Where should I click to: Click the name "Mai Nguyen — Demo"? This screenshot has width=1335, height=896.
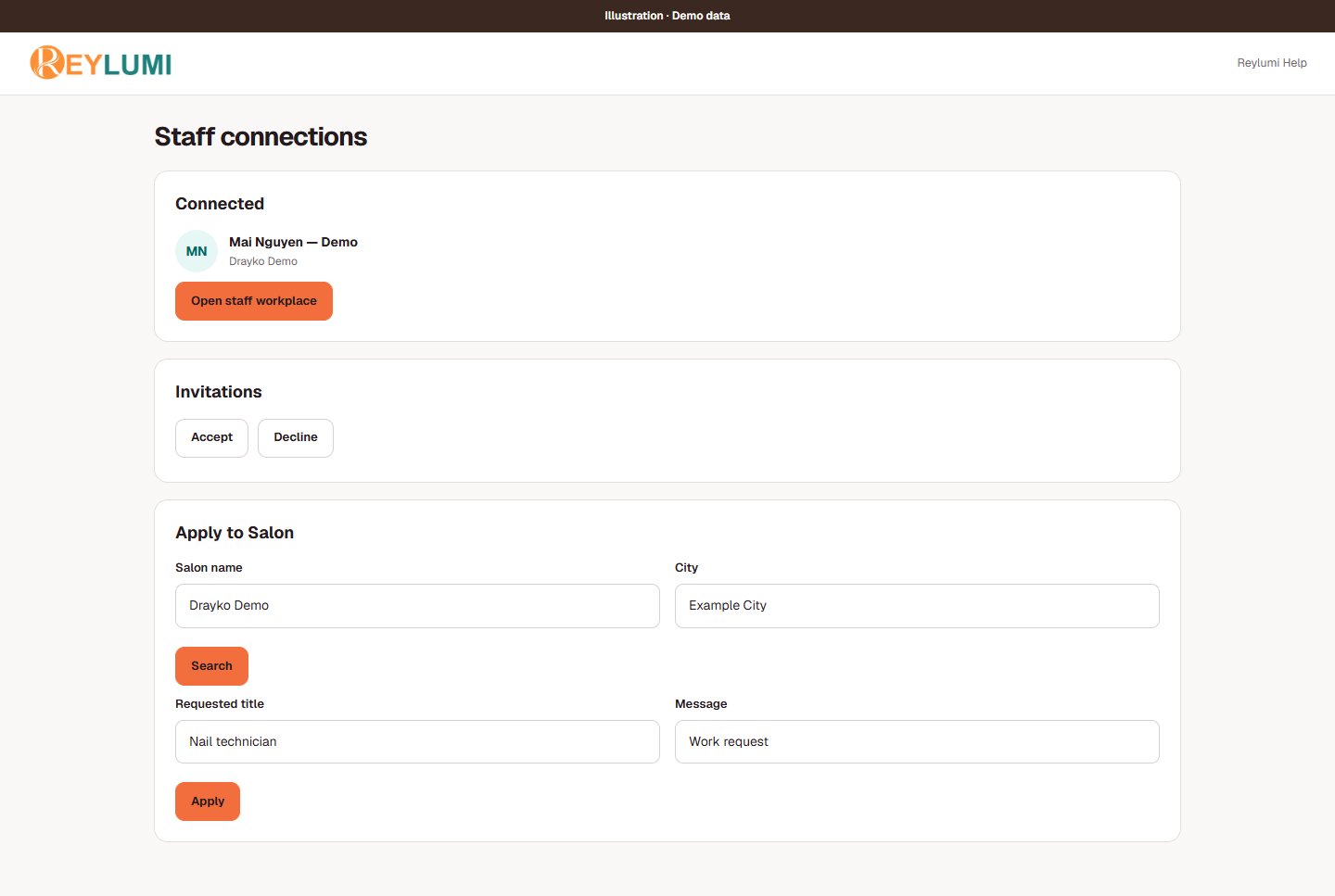293,242
